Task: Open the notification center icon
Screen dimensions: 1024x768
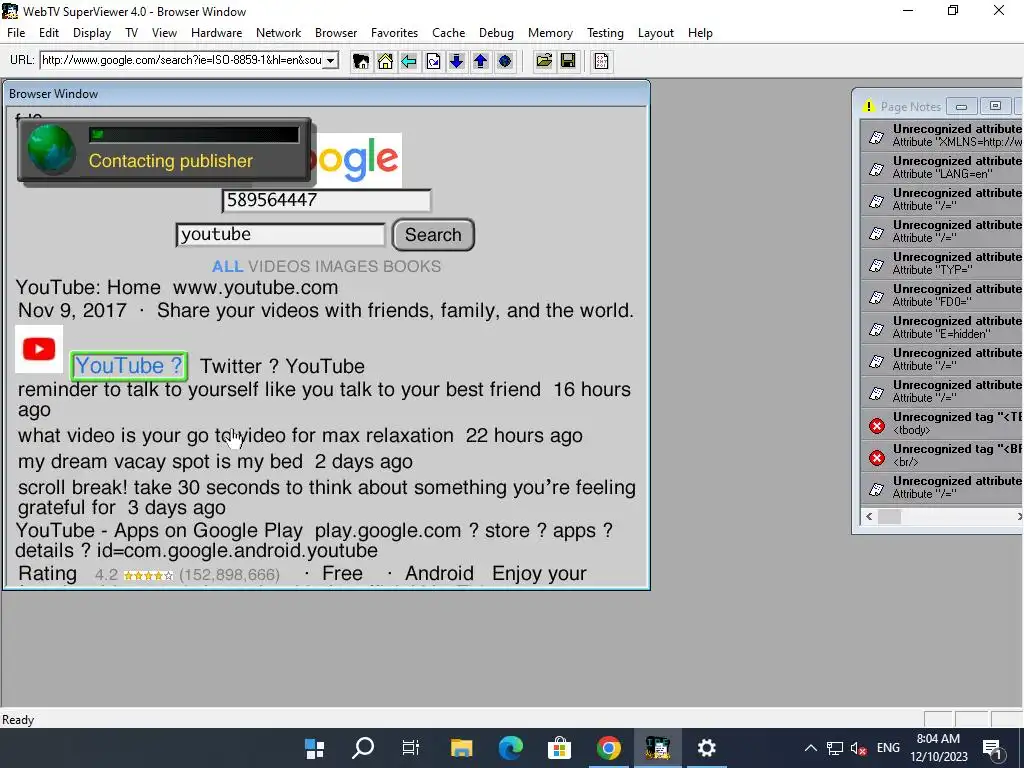Action: [x=993, y=748]
